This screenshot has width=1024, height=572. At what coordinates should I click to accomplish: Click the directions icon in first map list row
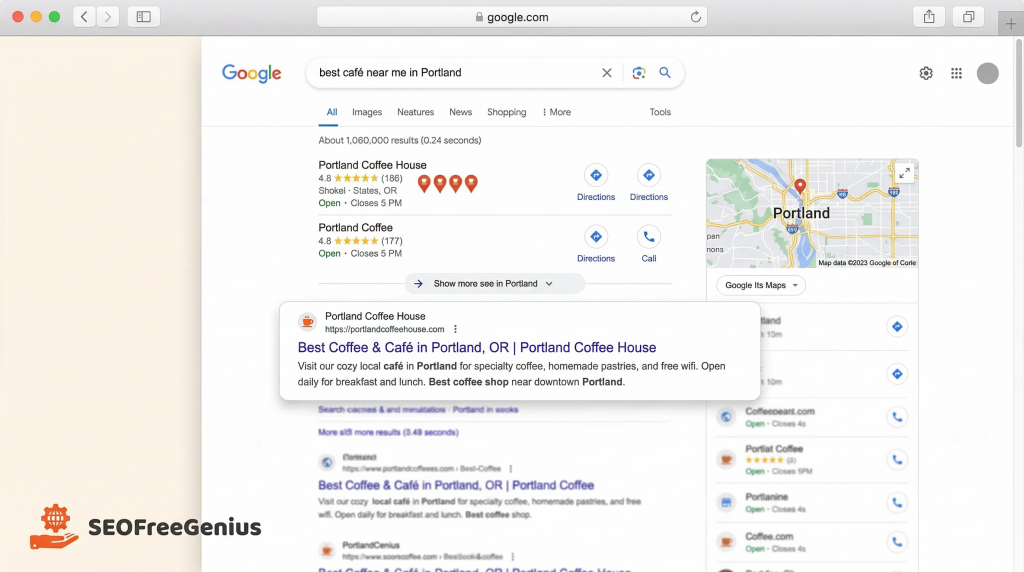[897, 326]
